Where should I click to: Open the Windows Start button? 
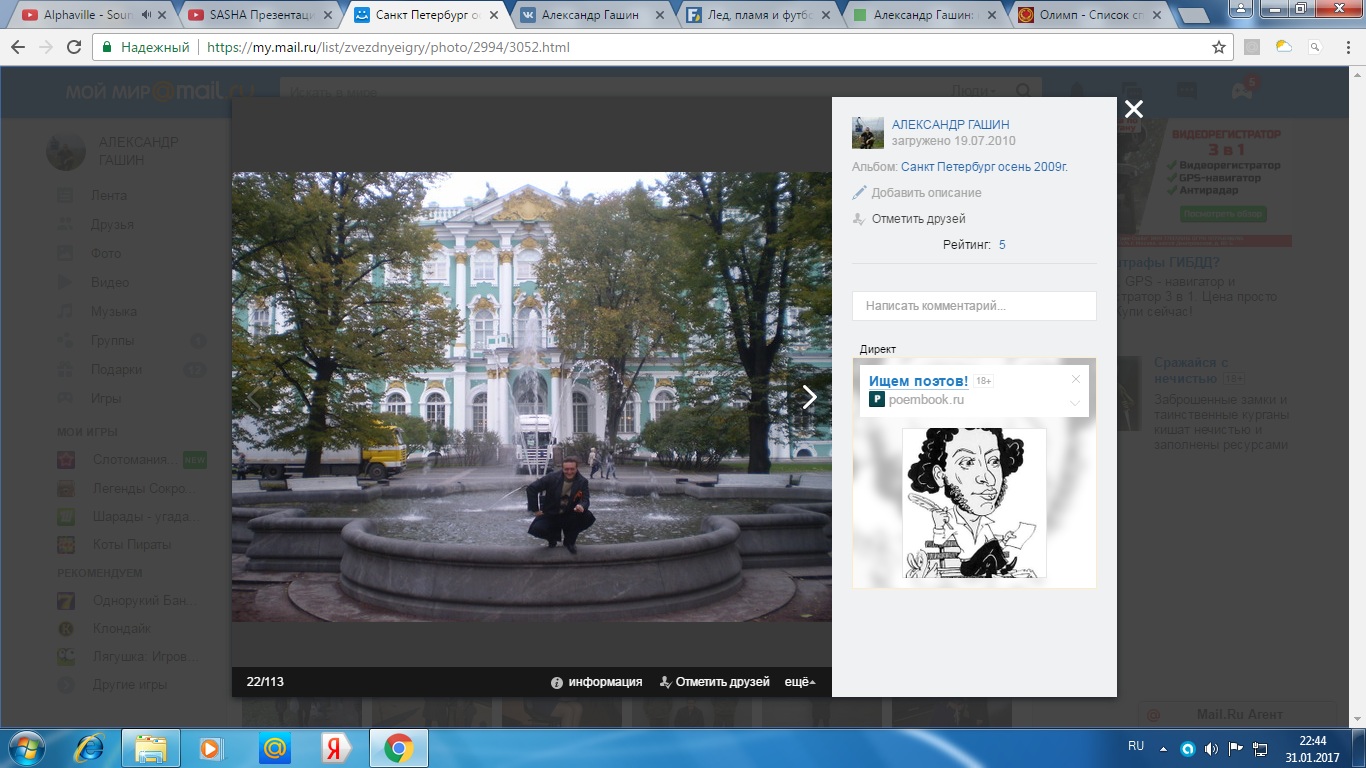pos(25,748)
